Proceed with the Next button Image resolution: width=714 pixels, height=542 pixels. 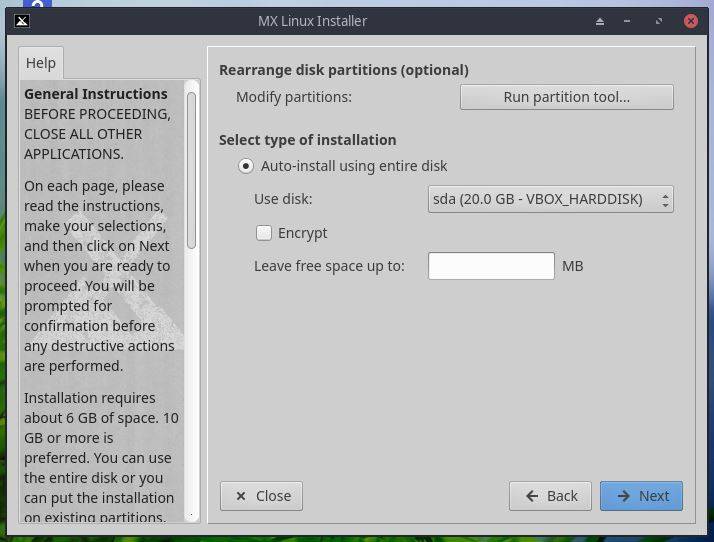click(641, 496)
